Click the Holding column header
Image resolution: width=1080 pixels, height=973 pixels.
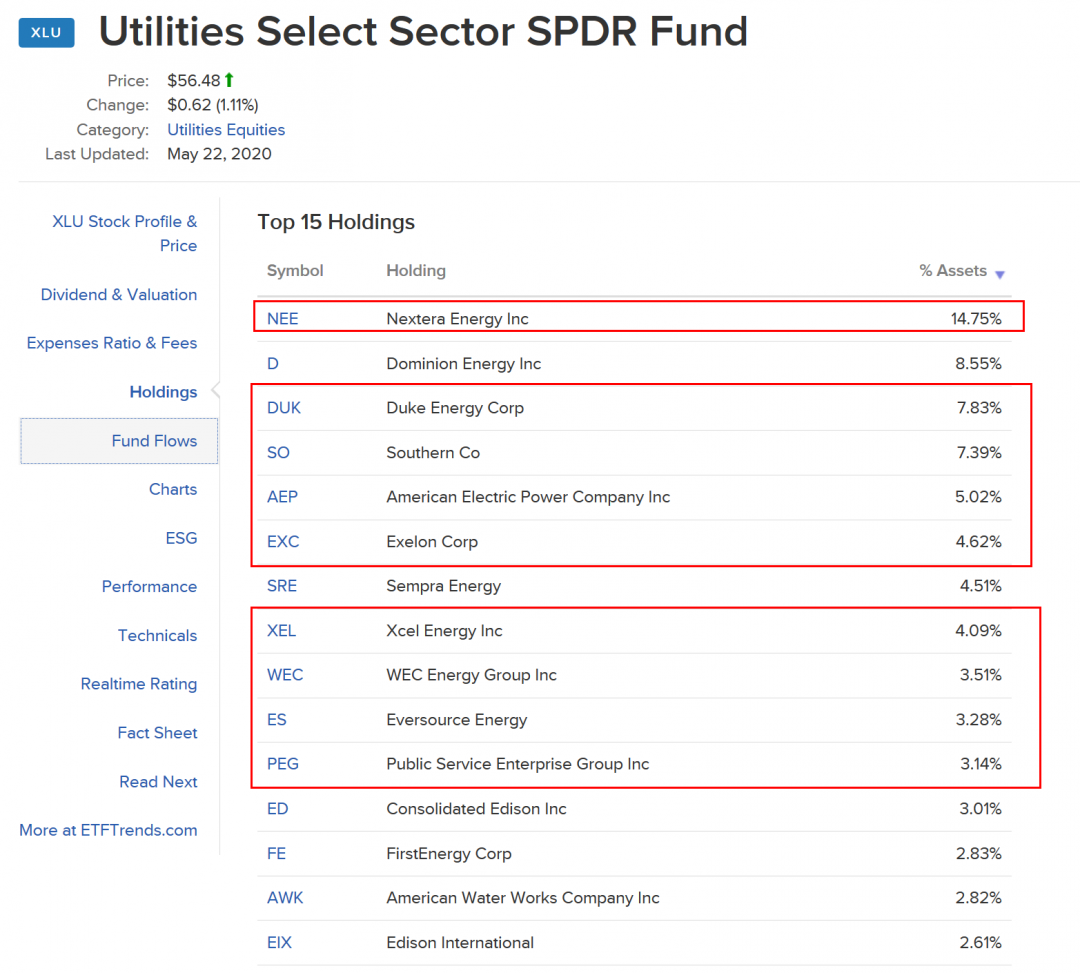[416, 271]
